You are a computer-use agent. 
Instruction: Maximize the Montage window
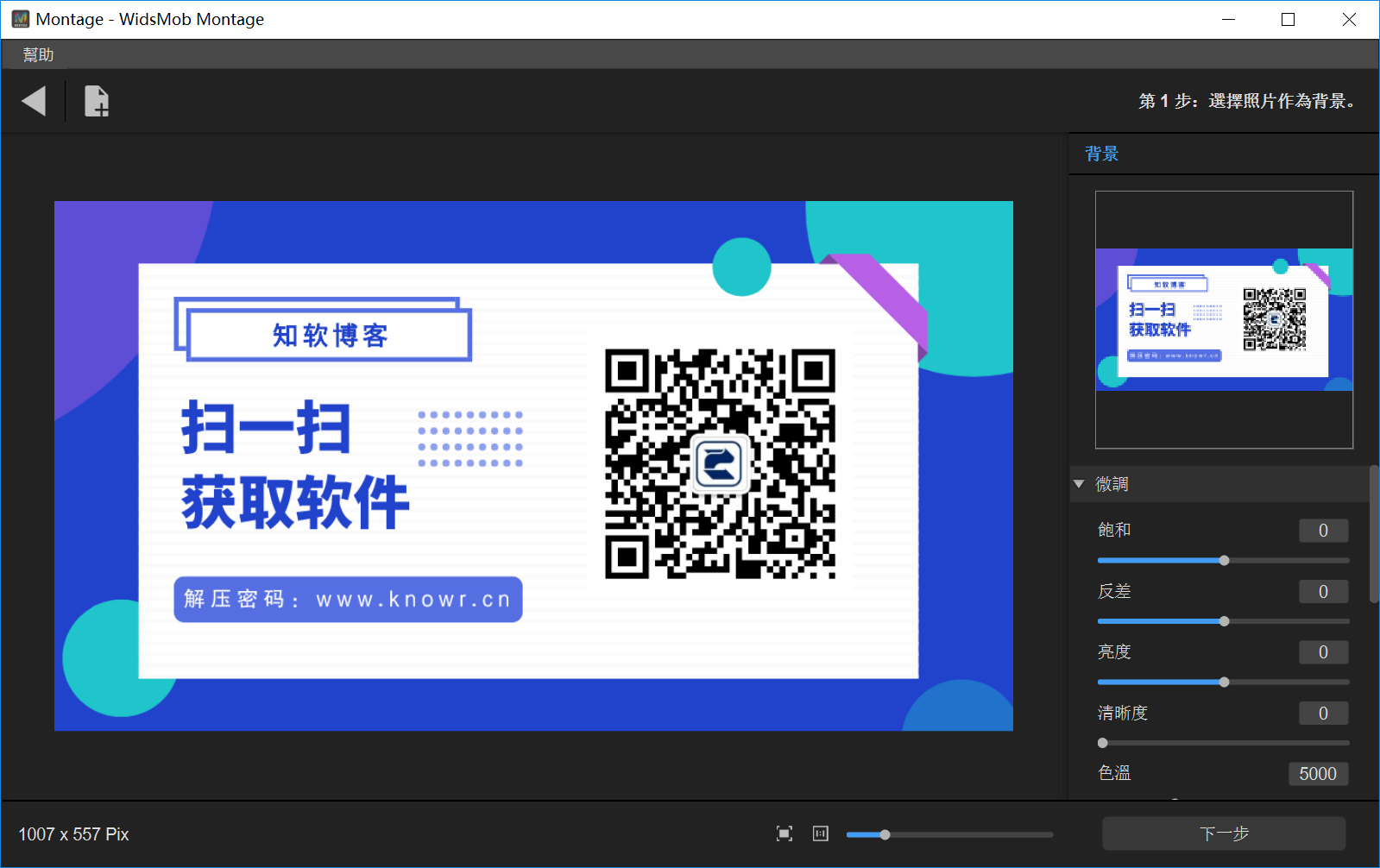point(1288,19)
